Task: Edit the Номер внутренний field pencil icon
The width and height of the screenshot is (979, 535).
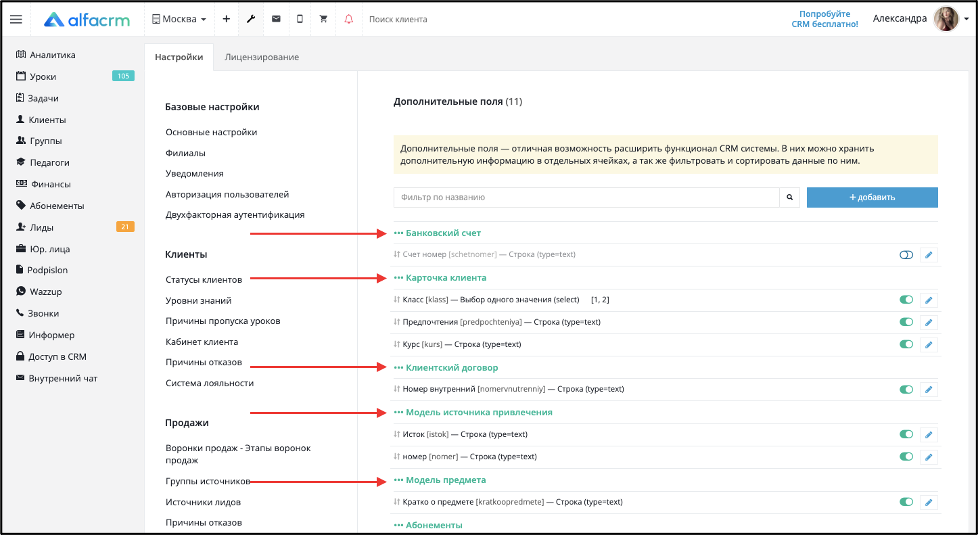Action: [x=928, y=390]
